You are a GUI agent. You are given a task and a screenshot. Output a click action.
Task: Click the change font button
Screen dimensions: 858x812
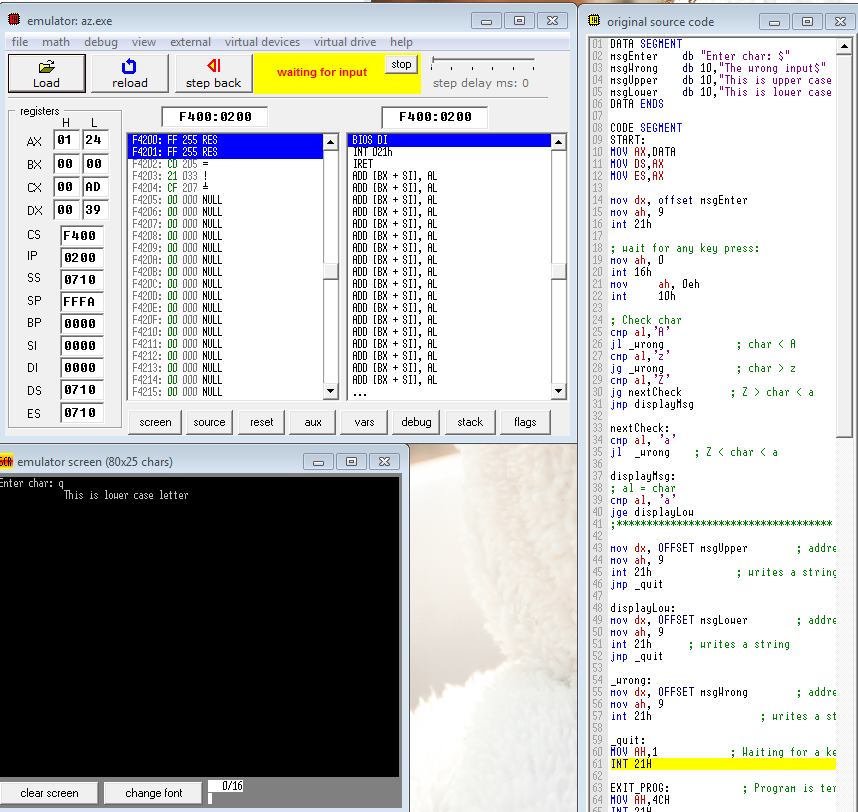153,793
